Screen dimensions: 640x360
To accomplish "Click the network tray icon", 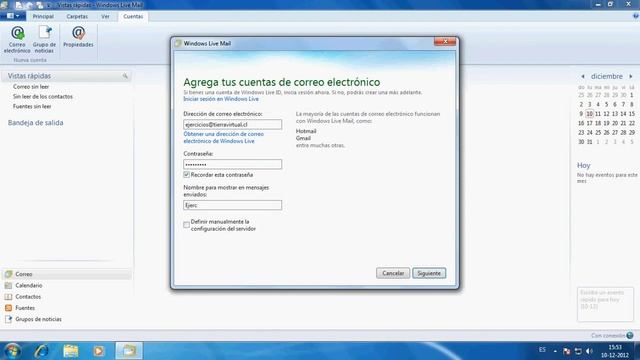I will tap(578, 351).
